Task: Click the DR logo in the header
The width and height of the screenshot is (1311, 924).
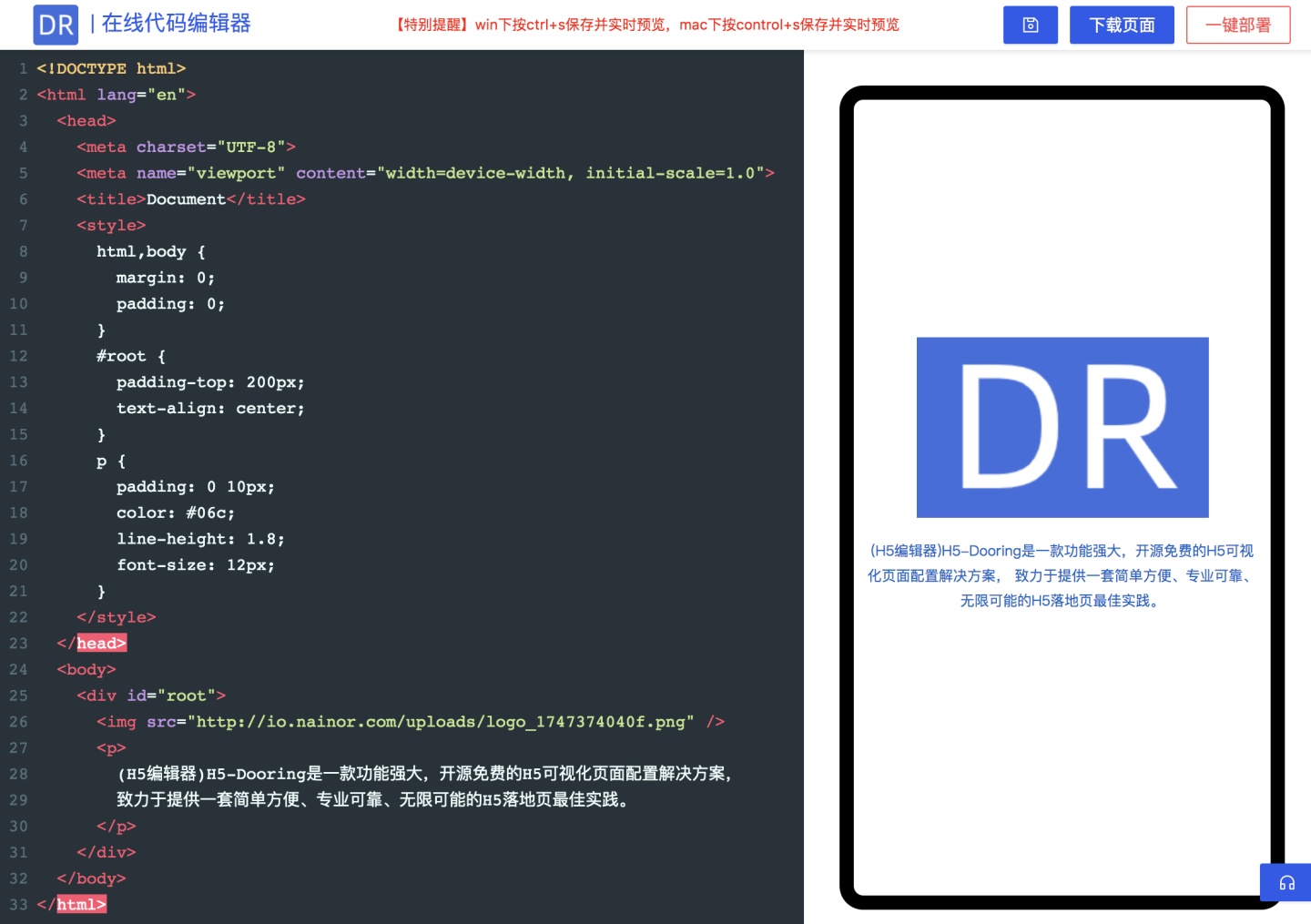Action: [56, 25]
